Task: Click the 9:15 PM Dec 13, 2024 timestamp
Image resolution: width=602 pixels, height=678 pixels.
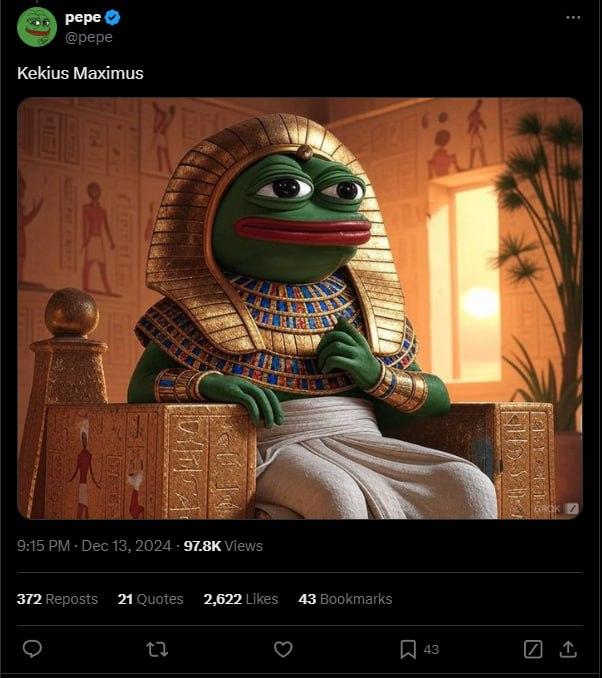Action: coord(94,546)
